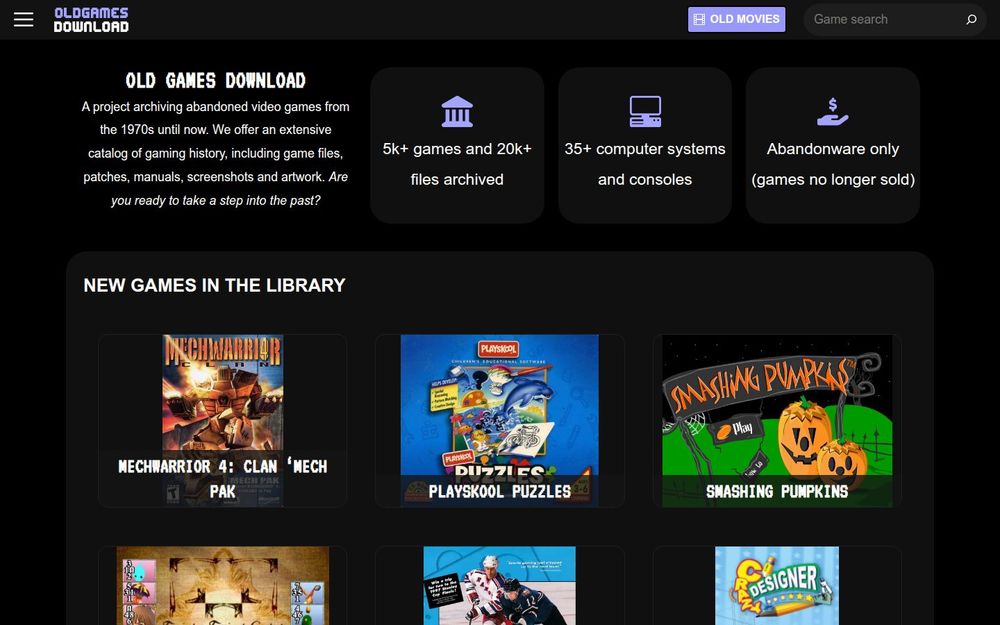Open the hamburger navigation menu
Viewport: 1000px width, 625px height.
[24, 20]
